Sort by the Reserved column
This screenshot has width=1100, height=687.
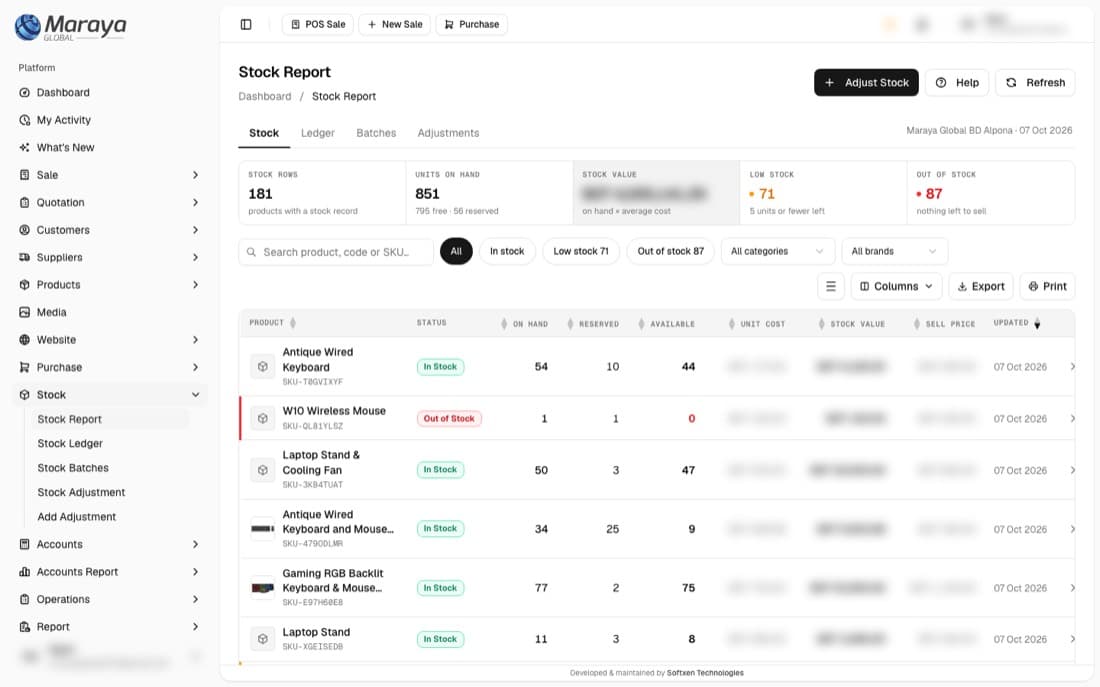click(x=593, y=324)
